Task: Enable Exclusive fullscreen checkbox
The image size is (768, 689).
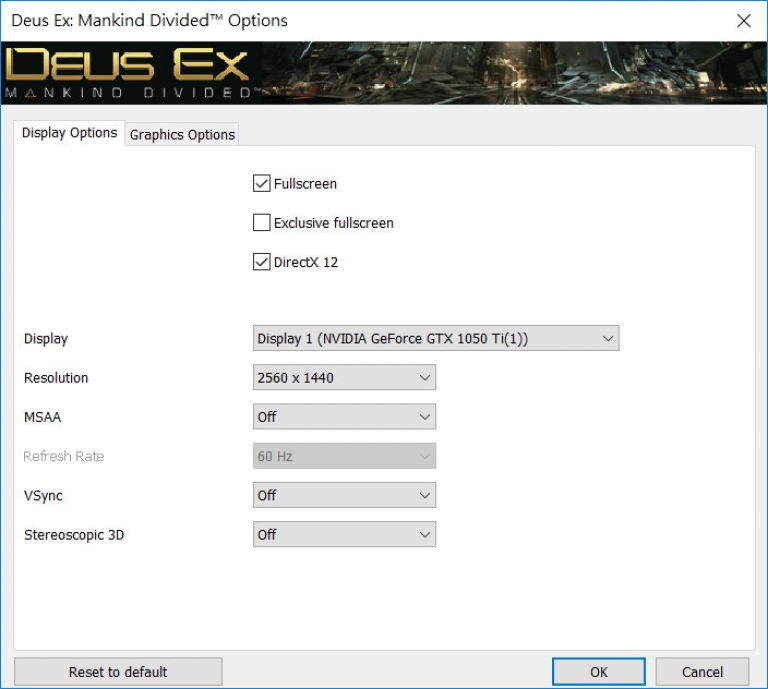Action: 262,222
